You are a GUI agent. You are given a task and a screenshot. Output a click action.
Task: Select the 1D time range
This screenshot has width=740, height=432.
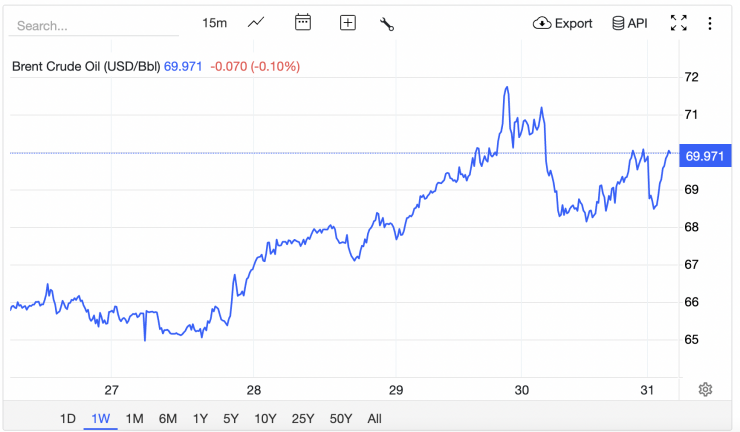pyautogui.click(x=68, y=418)
